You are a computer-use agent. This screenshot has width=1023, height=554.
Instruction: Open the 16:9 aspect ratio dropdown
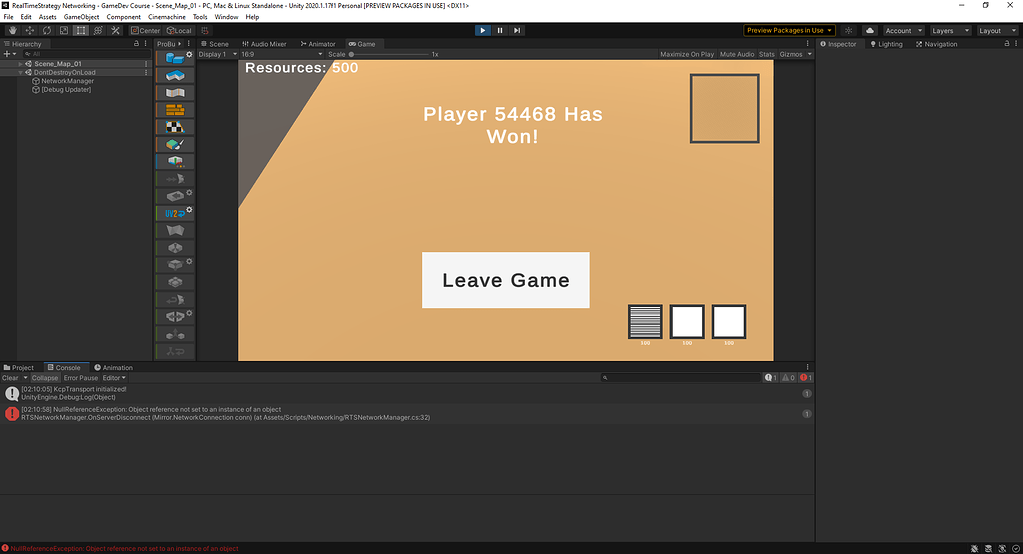[282, 54]
